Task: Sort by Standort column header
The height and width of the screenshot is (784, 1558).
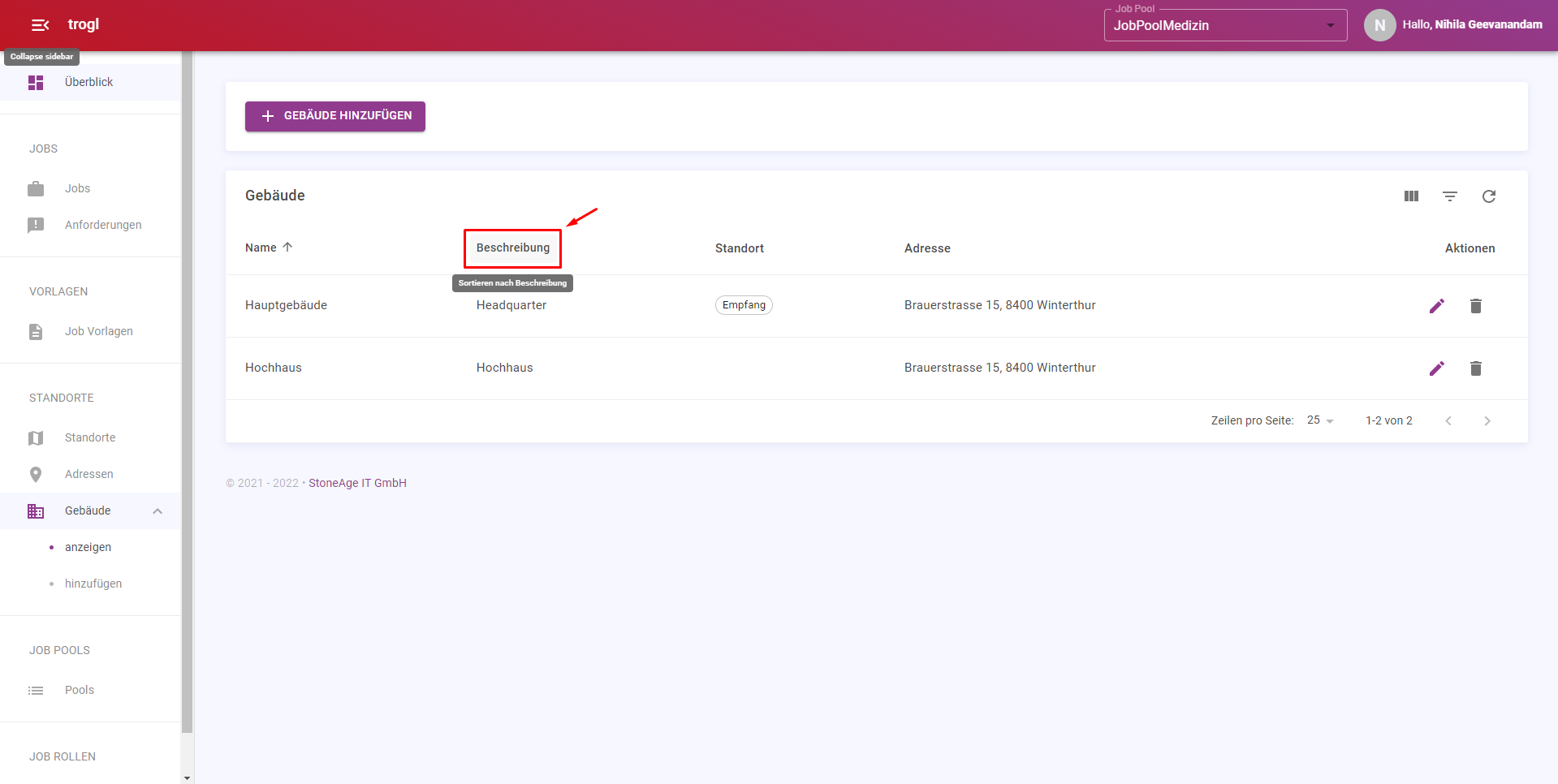Action: point(740,248)
